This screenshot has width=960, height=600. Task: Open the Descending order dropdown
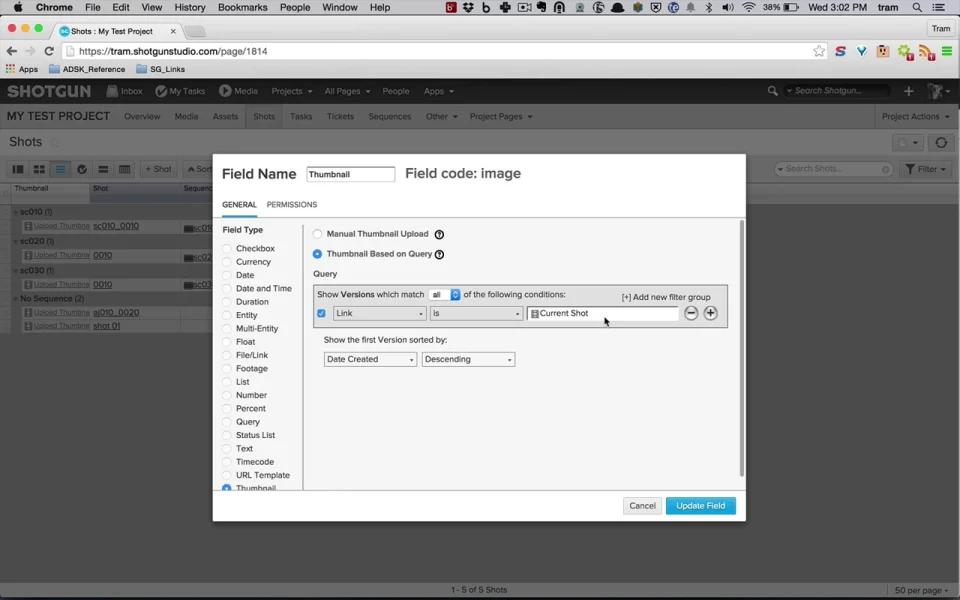(468, 359)
